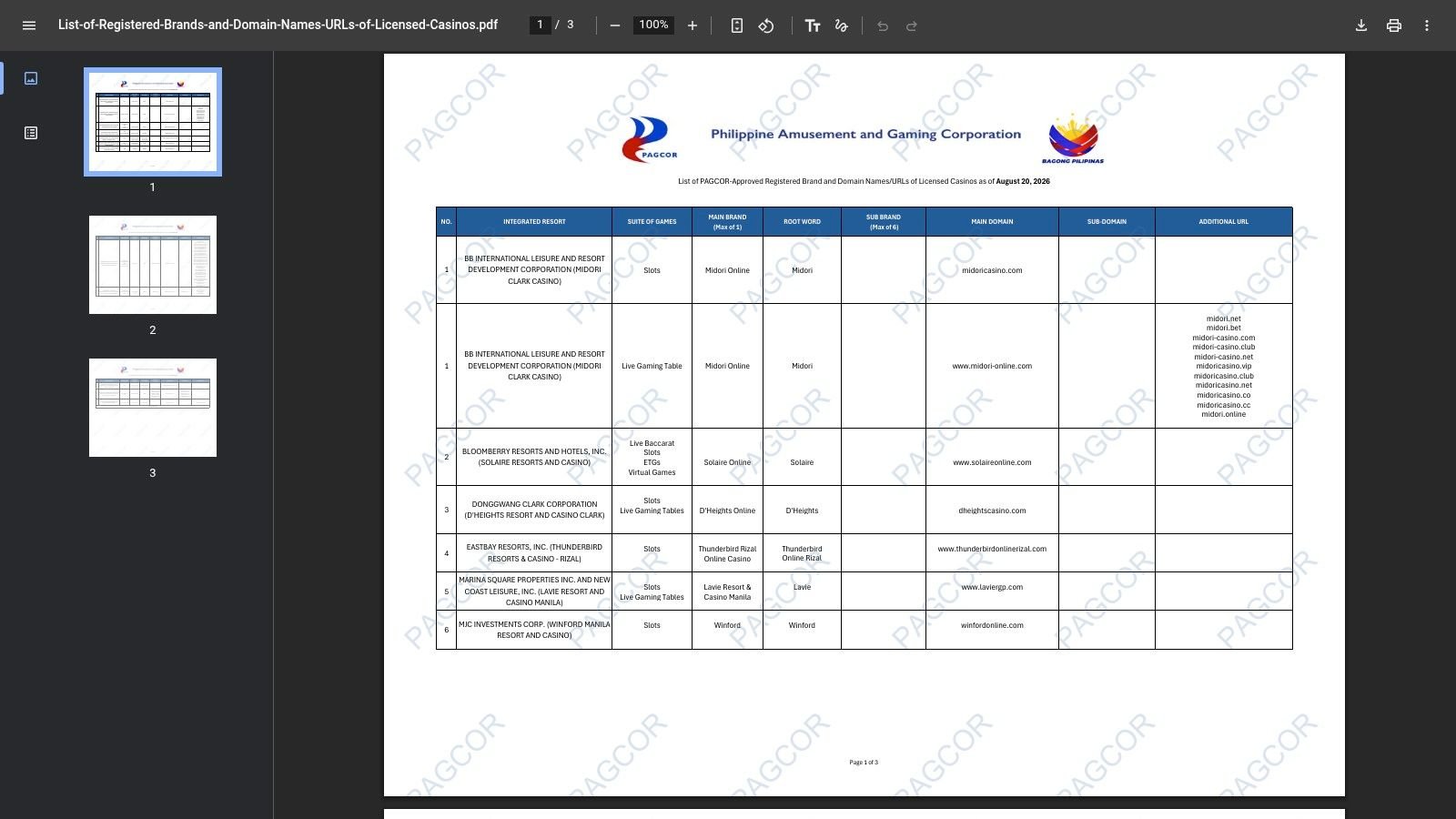
Task: Click the redo arrow icon
Action: click(912, 25)
